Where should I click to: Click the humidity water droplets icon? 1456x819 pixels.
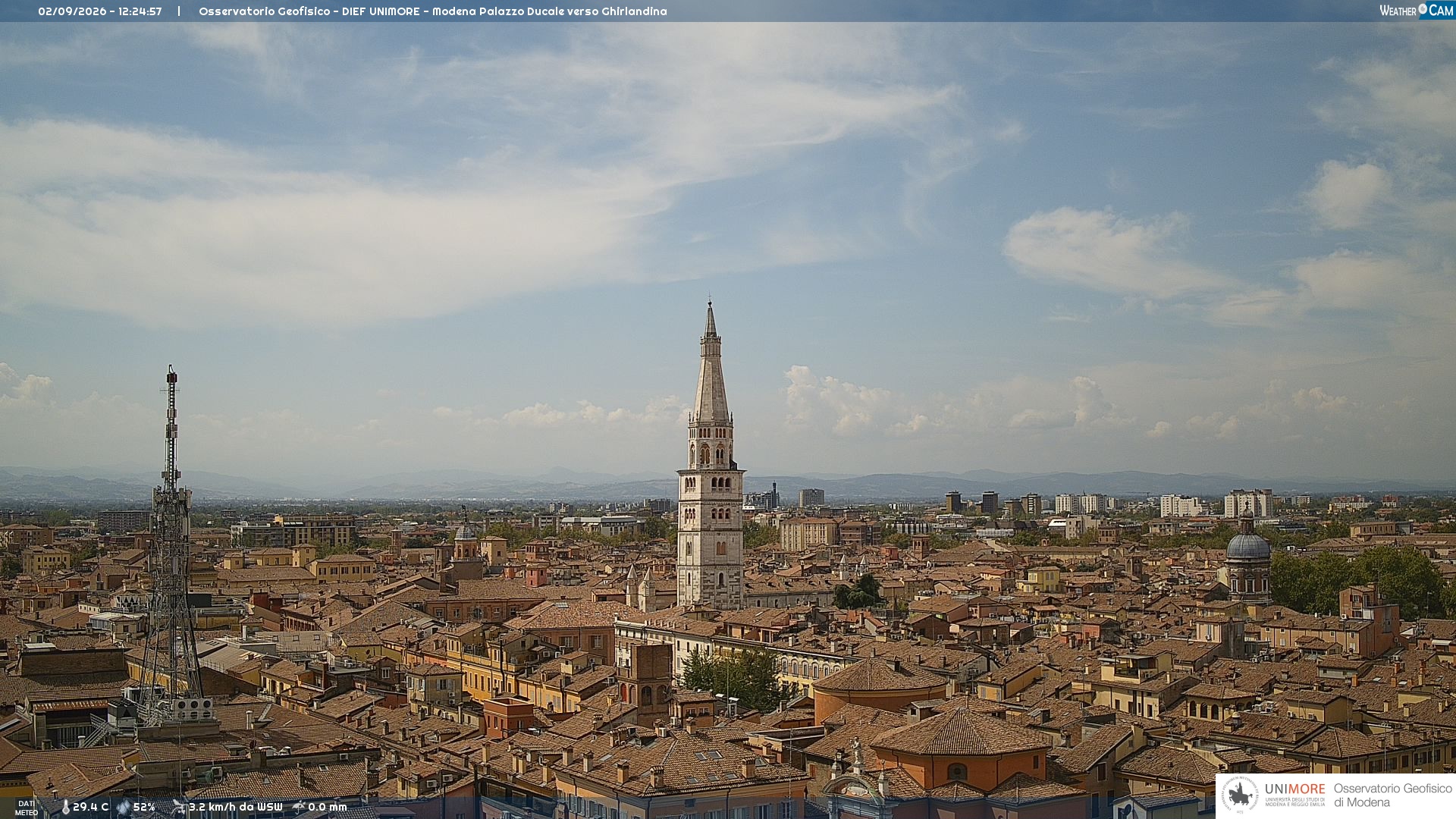point(124,807)
